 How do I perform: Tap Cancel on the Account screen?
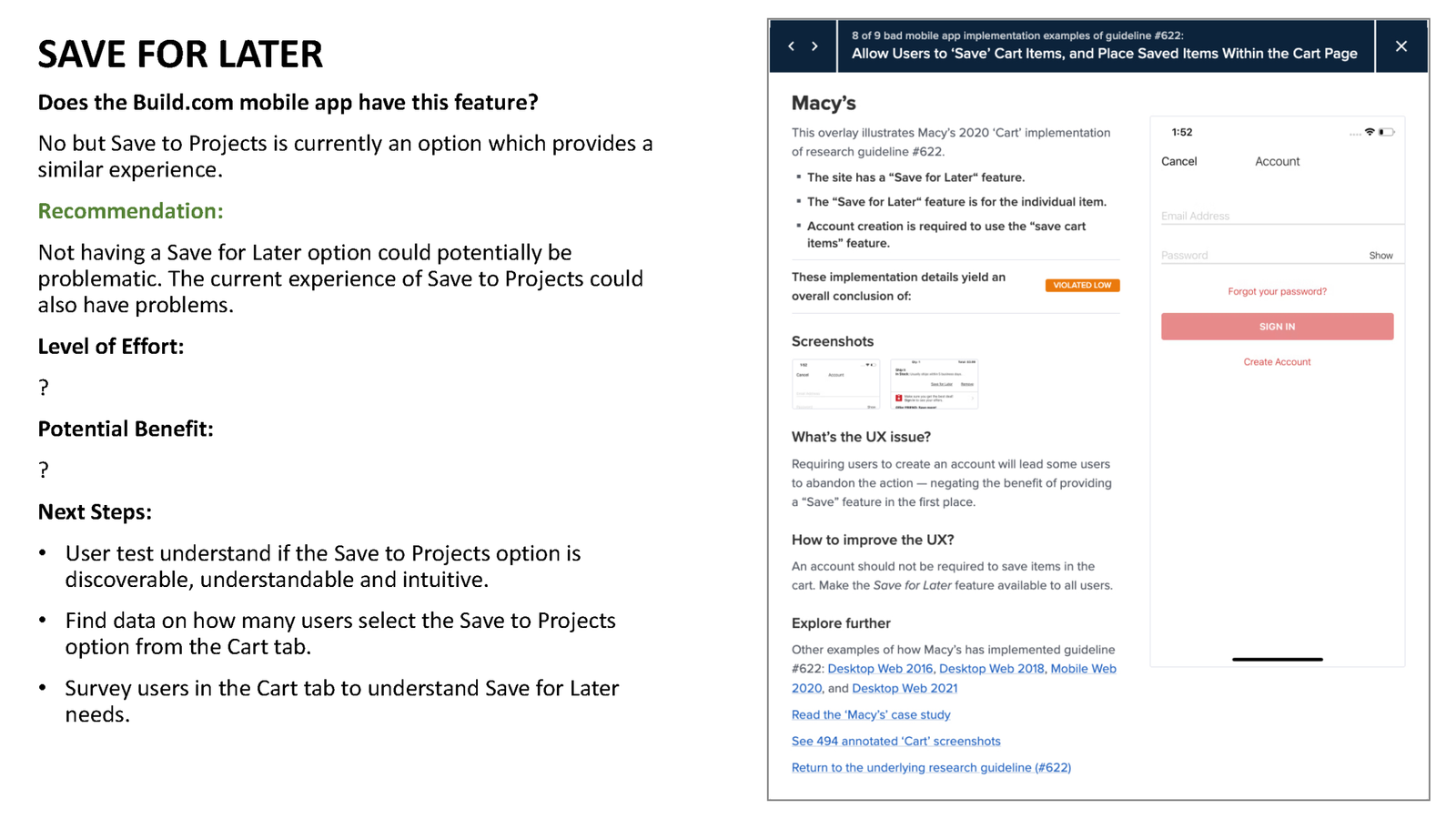(x=1178, y=162)
